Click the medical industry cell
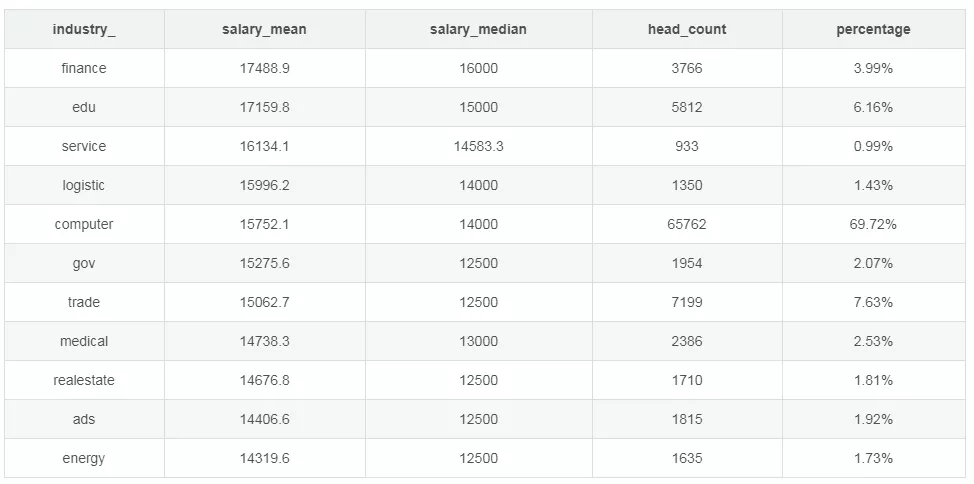Viewport: 974px width, 484px height. pyautogui.click(x=84, y=341)
